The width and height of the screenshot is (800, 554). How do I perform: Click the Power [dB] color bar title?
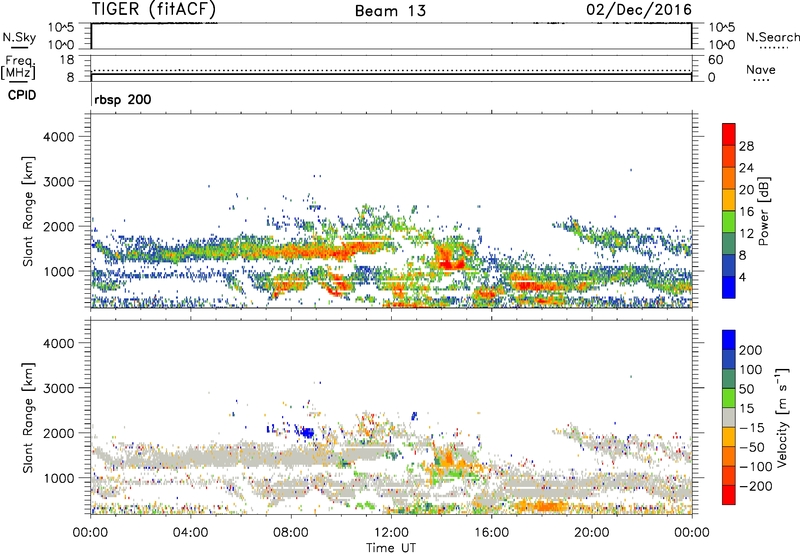click(763, 211)
